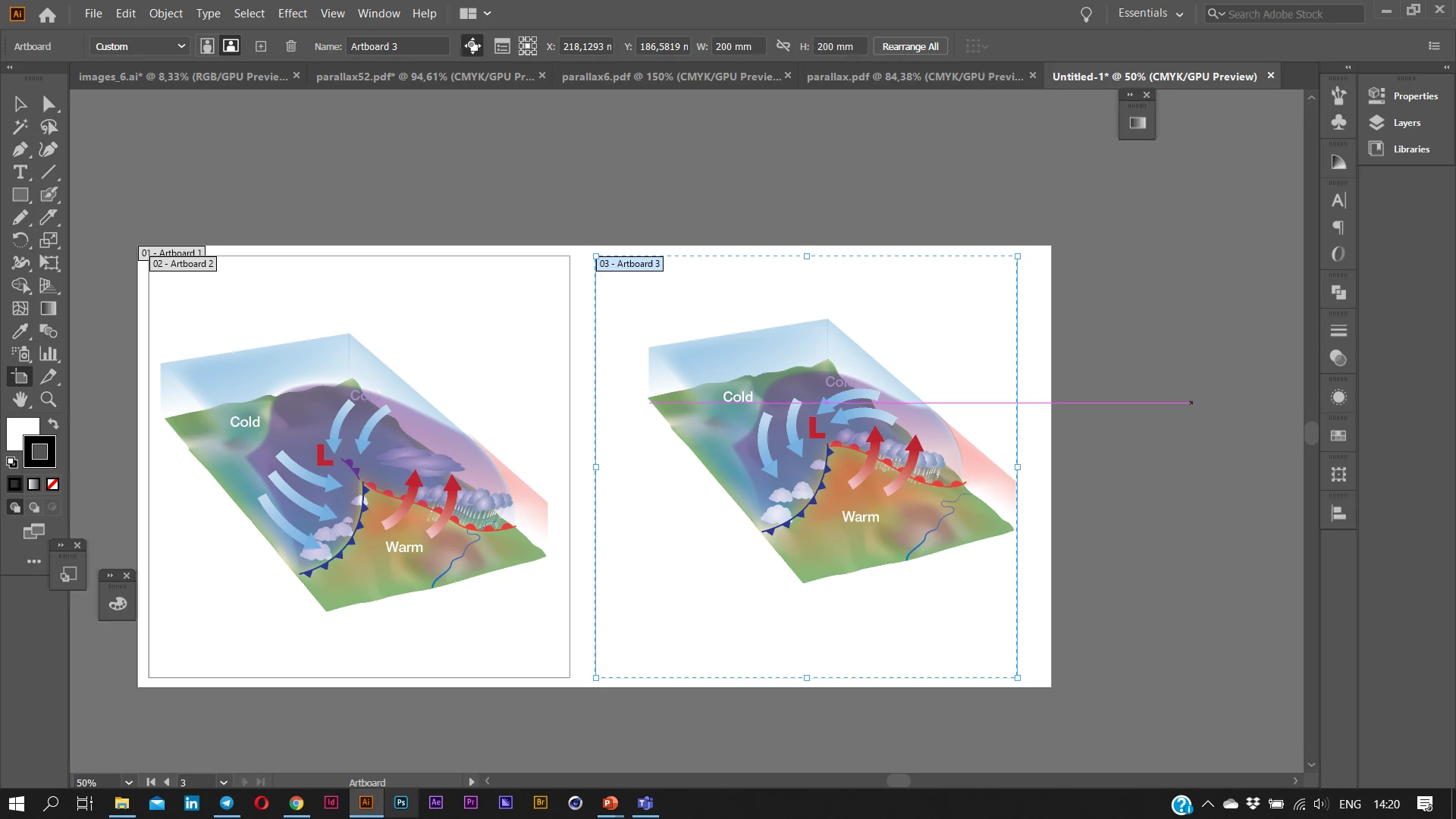The width and height of the screenshot is (1456, 819).
Task: Select the Zoom tool
Action: tap(49, 400)
